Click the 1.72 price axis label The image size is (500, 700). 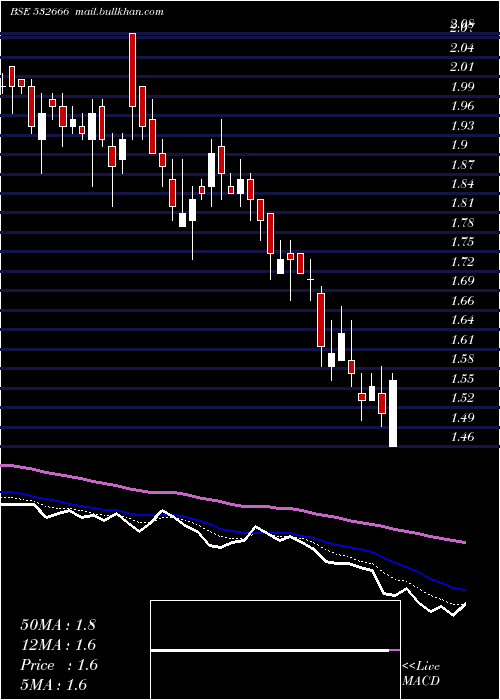point(462,261)
